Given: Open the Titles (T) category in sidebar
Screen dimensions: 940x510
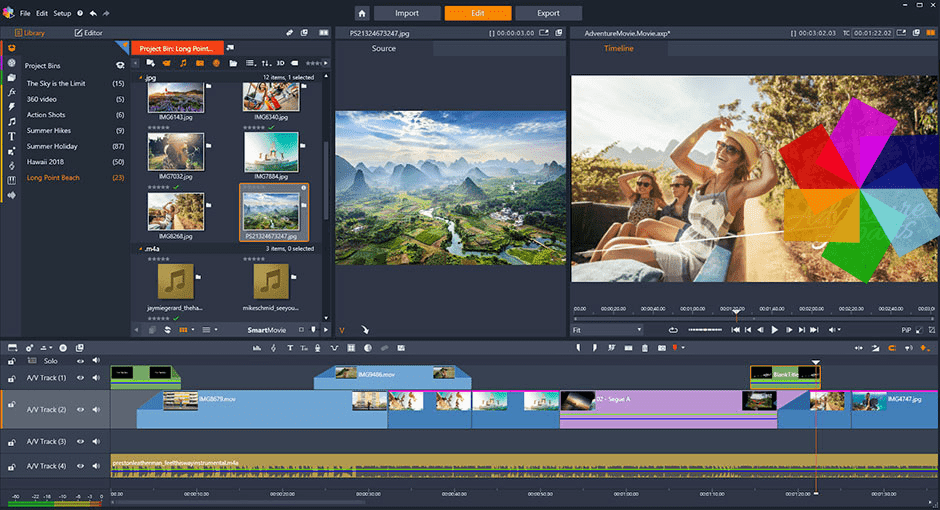Looking at the screenshot, I should point(11,136).
